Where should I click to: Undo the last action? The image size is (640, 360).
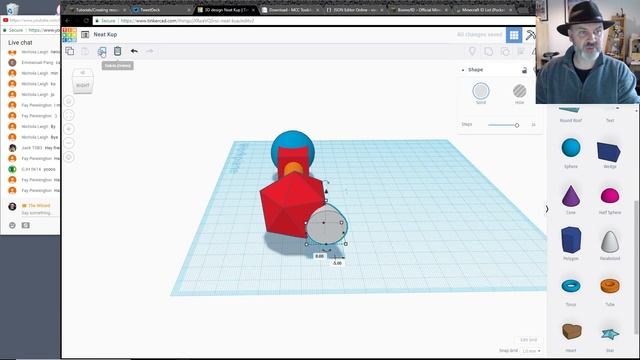(x=134, y=51)
